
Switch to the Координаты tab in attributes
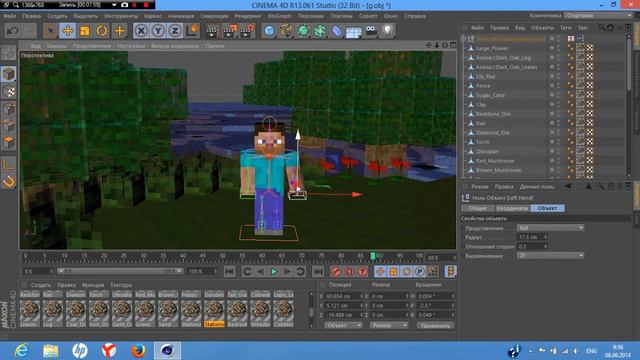pyautogui.click(x=512, y=208)
